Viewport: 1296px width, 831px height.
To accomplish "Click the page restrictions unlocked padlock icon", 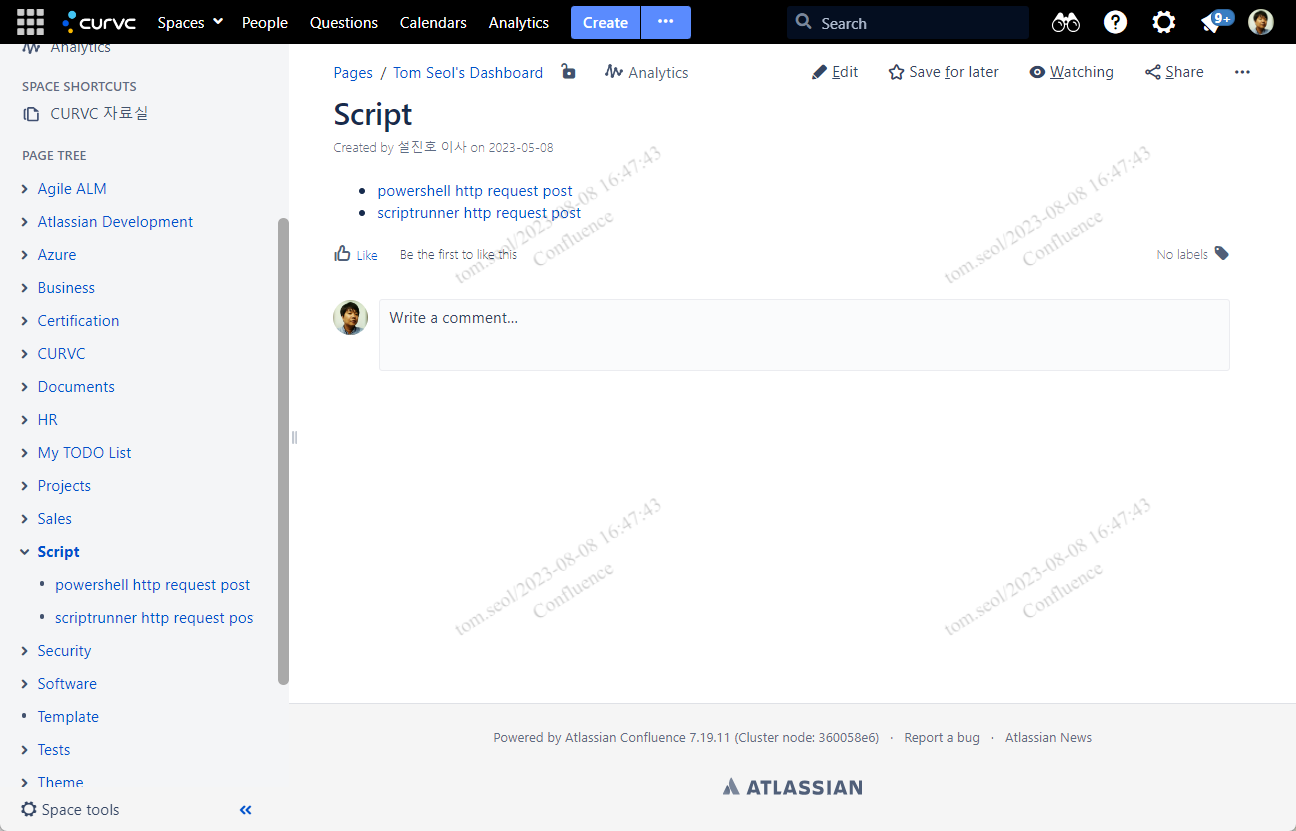I will coord(568,72).
